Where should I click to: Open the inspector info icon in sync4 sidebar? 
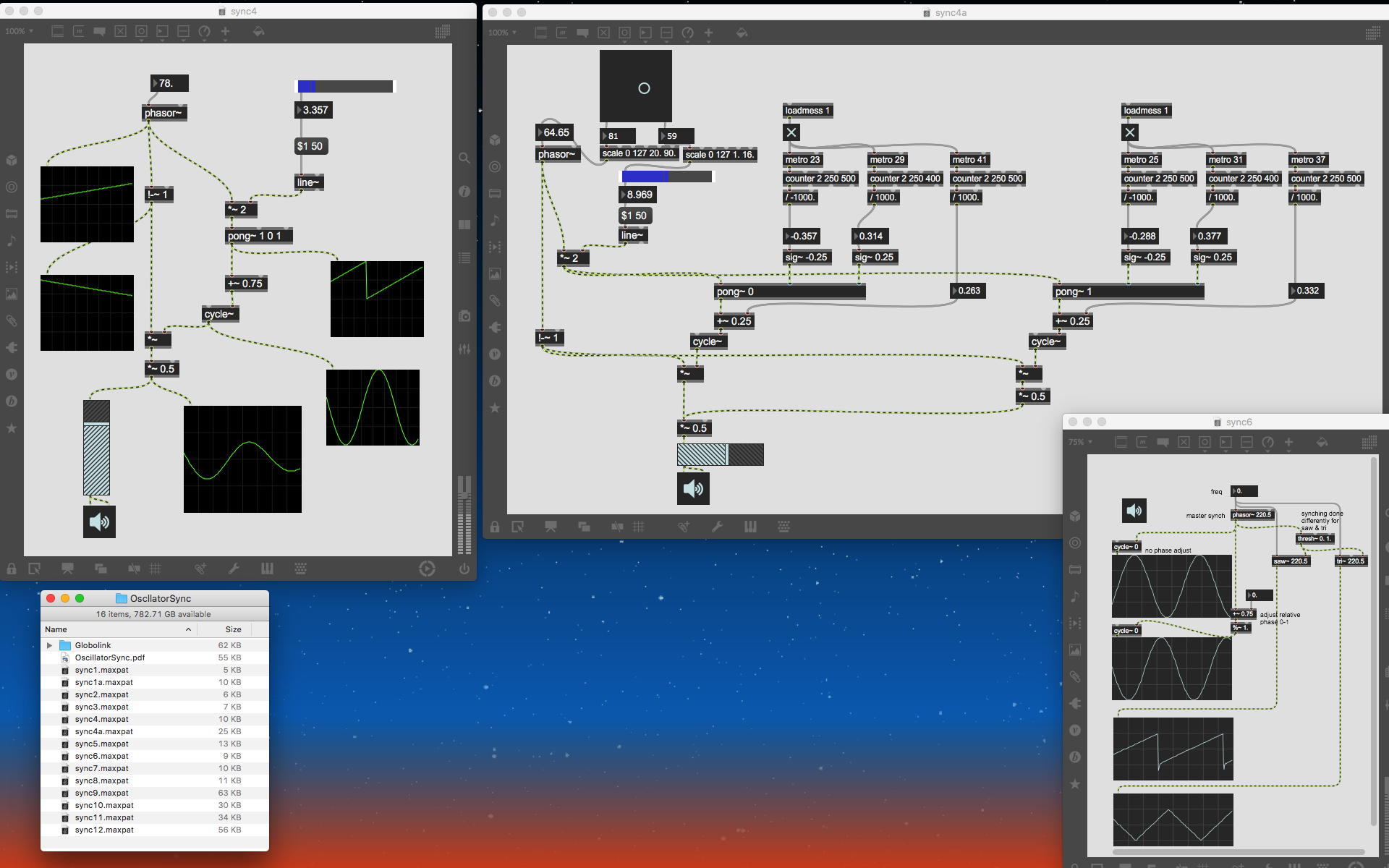(464, 192)
